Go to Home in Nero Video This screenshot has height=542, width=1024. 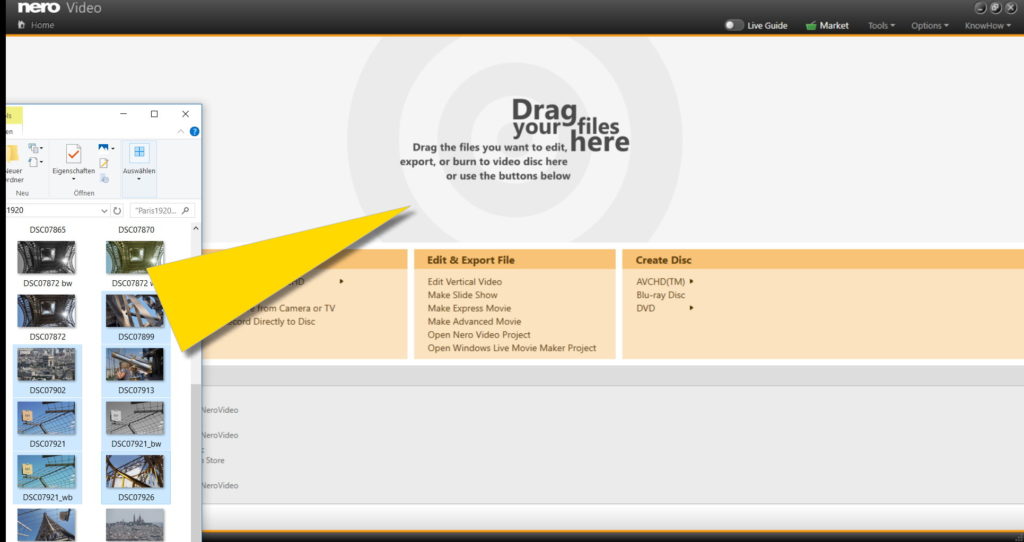tap(36, 25)
